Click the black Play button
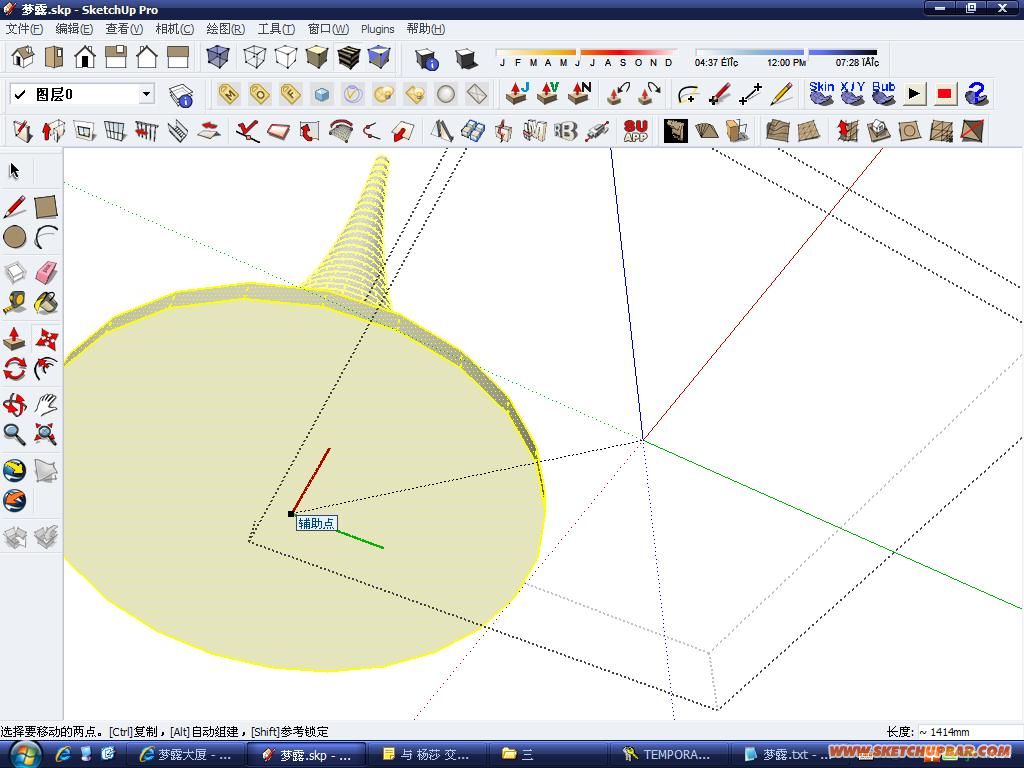This screenshot has height=768, width=1024. (x=914, y=94)
